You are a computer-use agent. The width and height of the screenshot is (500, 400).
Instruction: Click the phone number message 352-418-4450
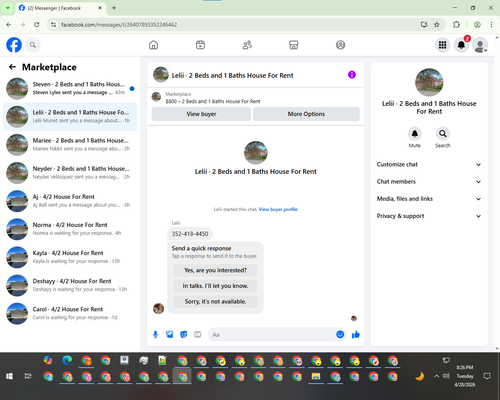(x=190, y=234)
